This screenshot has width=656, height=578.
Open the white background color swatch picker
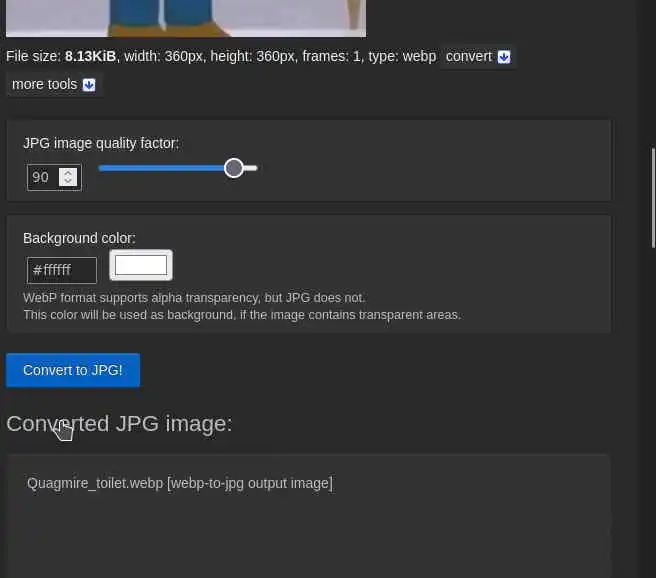click(x=141, y=265)
